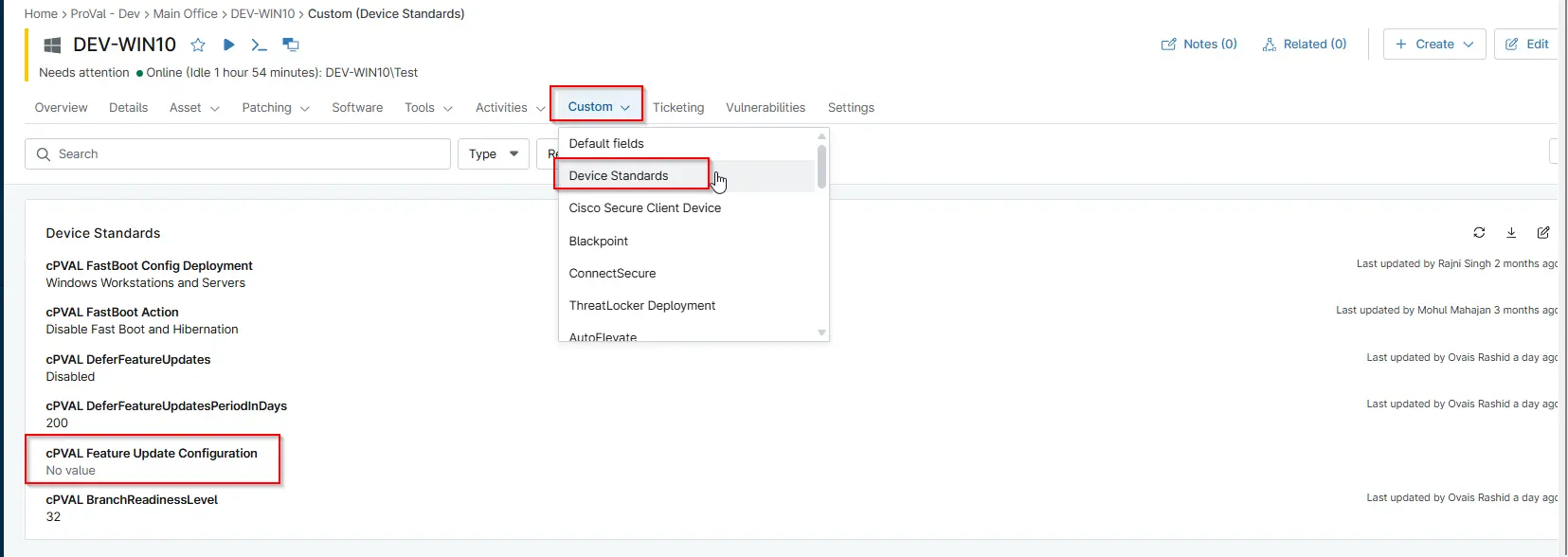Expand the Create dropdown button
The width and height of the screenshot is (1568, 557).
(1434, 45)
